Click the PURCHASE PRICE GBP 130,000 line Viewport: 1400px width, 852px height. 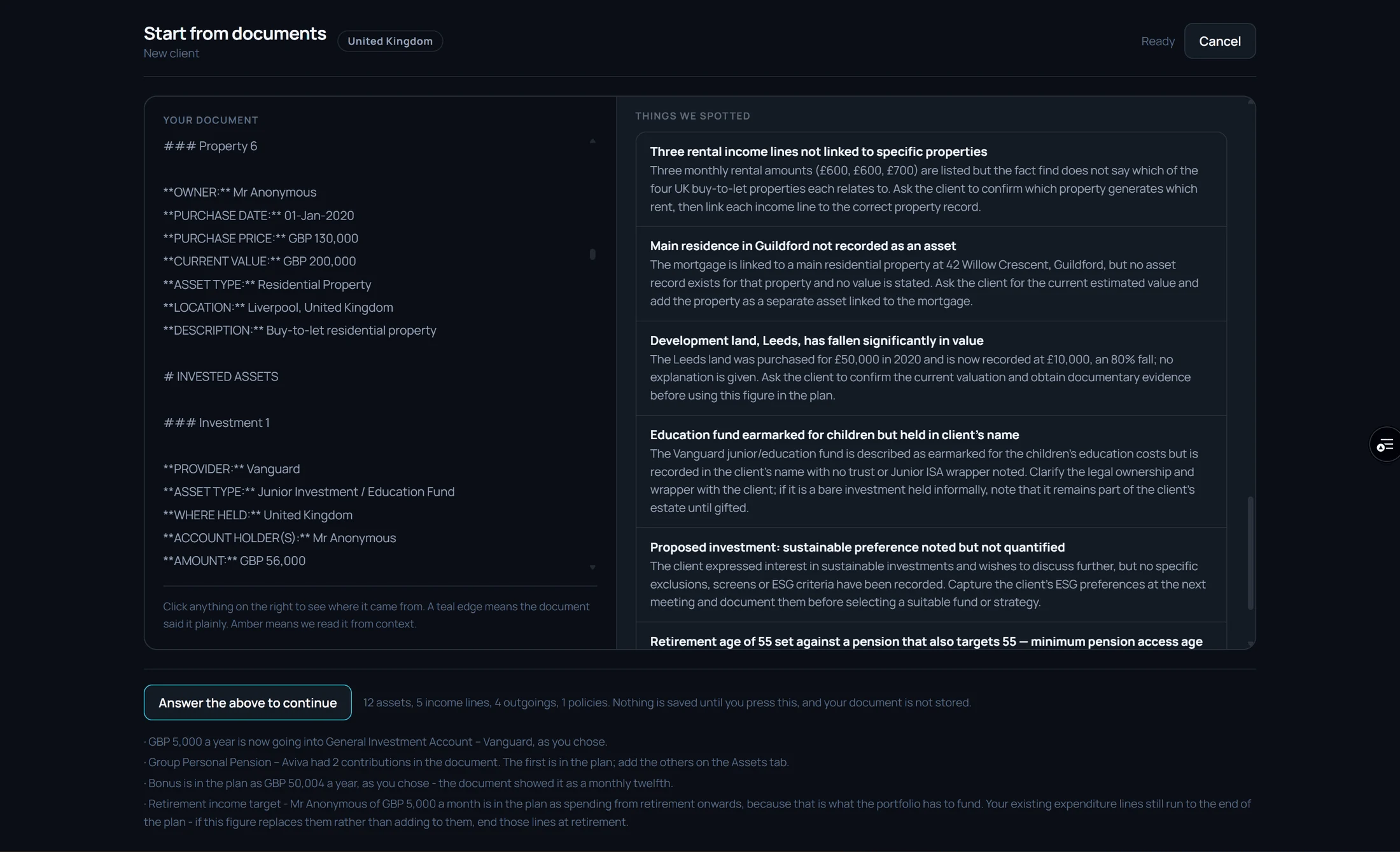point(260,239)
